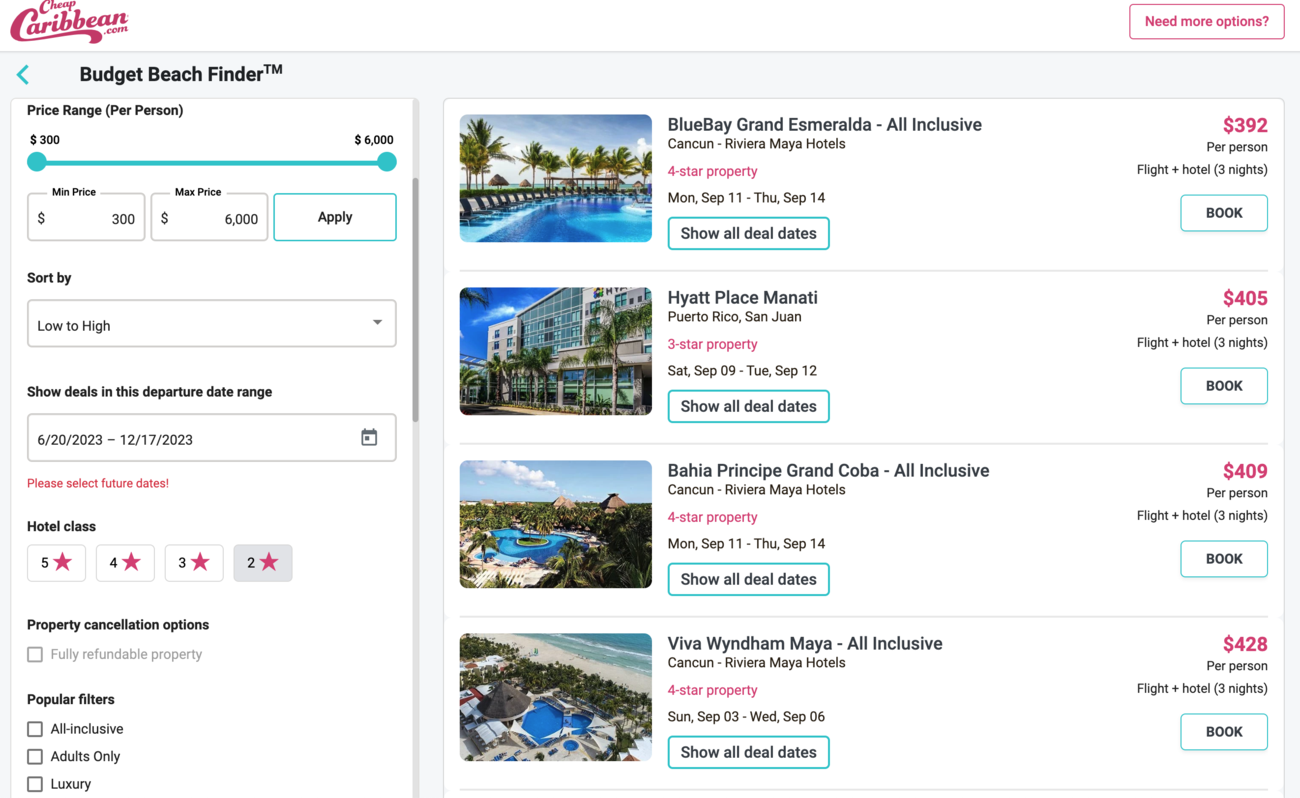This screenshot has width=1300, height=798.
Task: Open the Sort by Low to High dropdown
Action: pyautogui.click(x=212, y=324)
